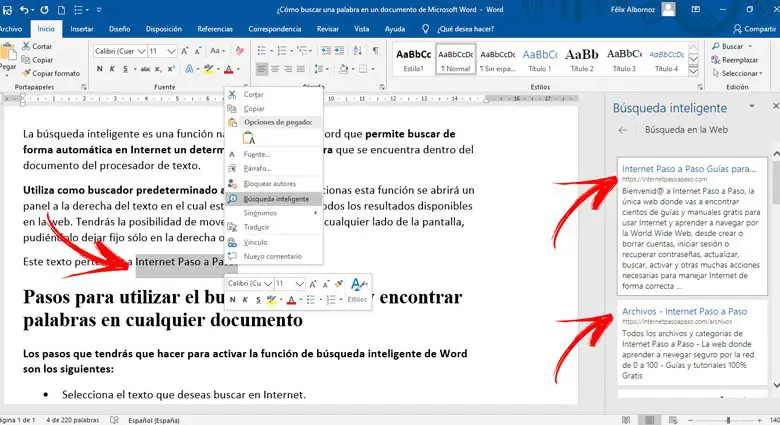780x425 pixels.
Task: Choose Traducir in context menu
Action: 274,227
